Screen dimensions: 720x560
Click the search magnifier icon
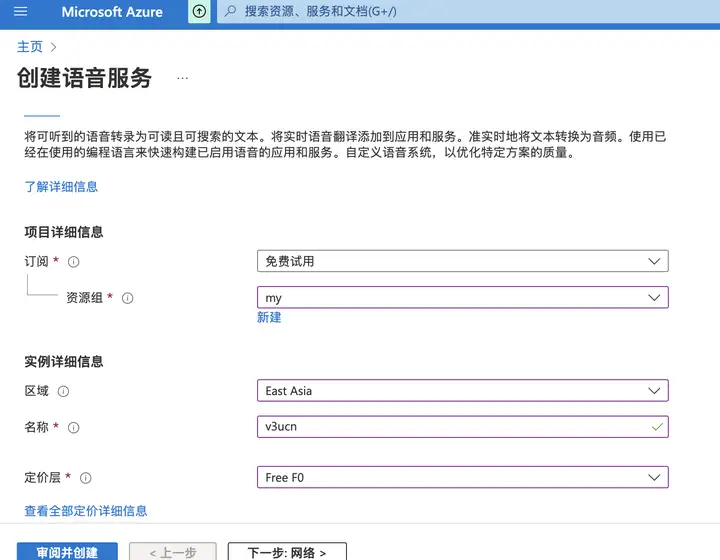(x=231, y=11)
